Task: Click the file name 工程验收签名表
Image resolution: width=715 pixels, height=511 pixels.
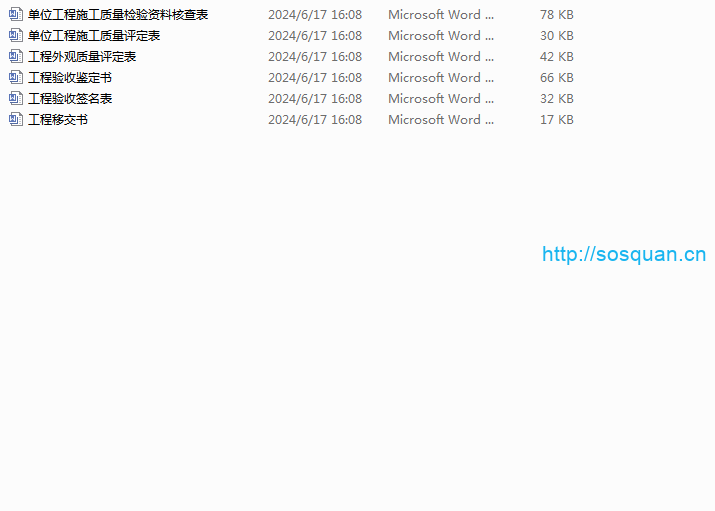Action: coord(70,99)
